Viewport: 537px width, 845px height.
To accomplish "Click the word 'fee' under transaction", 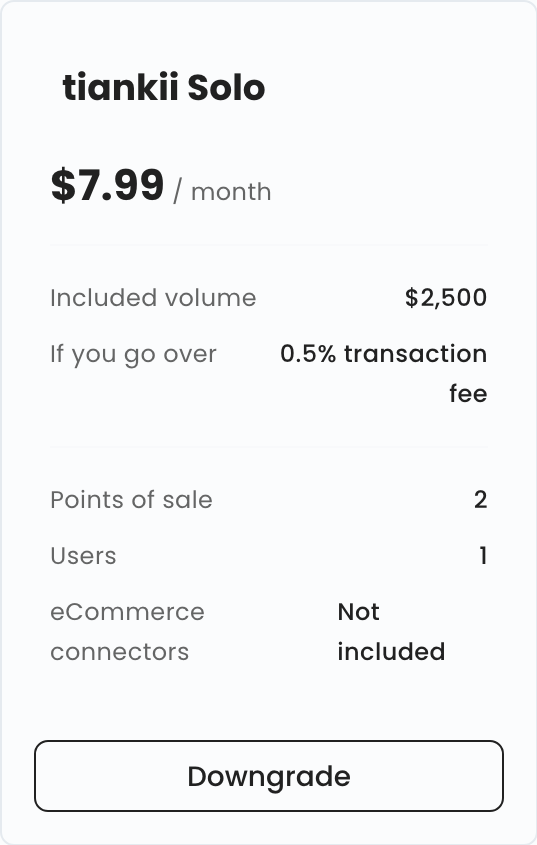I will [468, 393].
